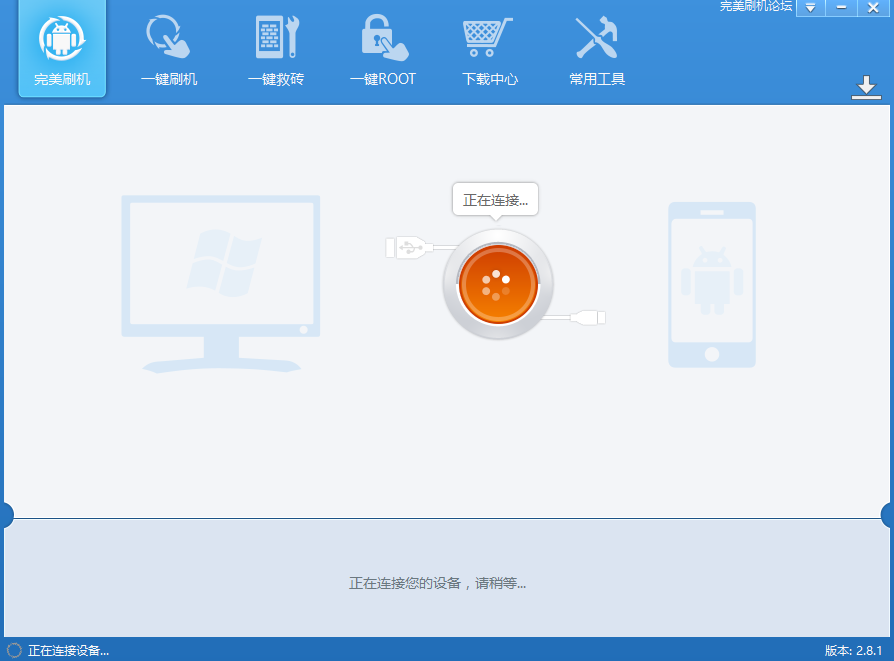Open the 一键救砖 rescue tab
Viewport: 894px width, 661px height.
(276, 50)
